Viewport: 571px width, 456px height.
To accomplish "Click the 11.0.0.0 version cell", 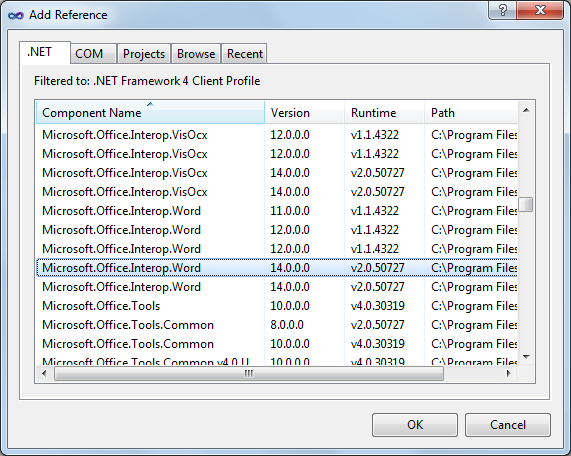I will 290,211.
